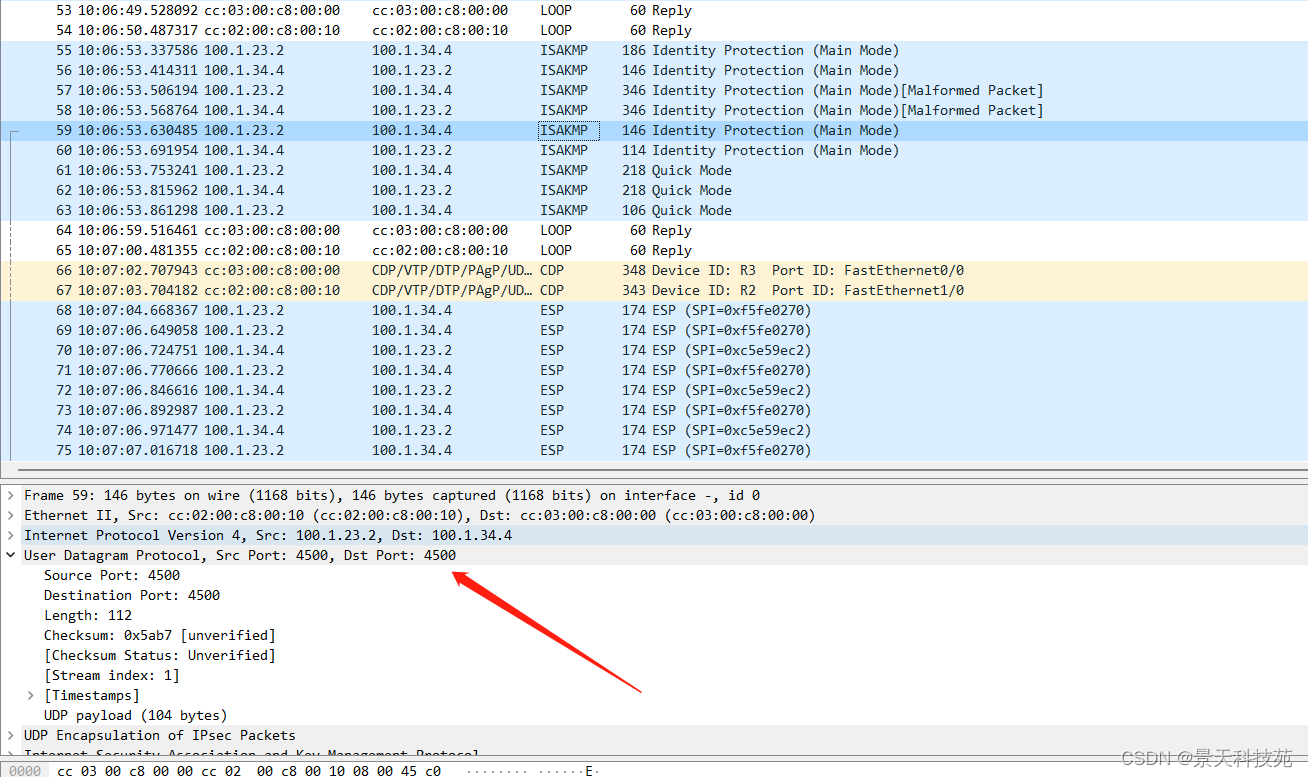This screenshot has height=777, width=1308.
Task: Expand the [Timestamps] subtree
Action: tap(30, 695)
